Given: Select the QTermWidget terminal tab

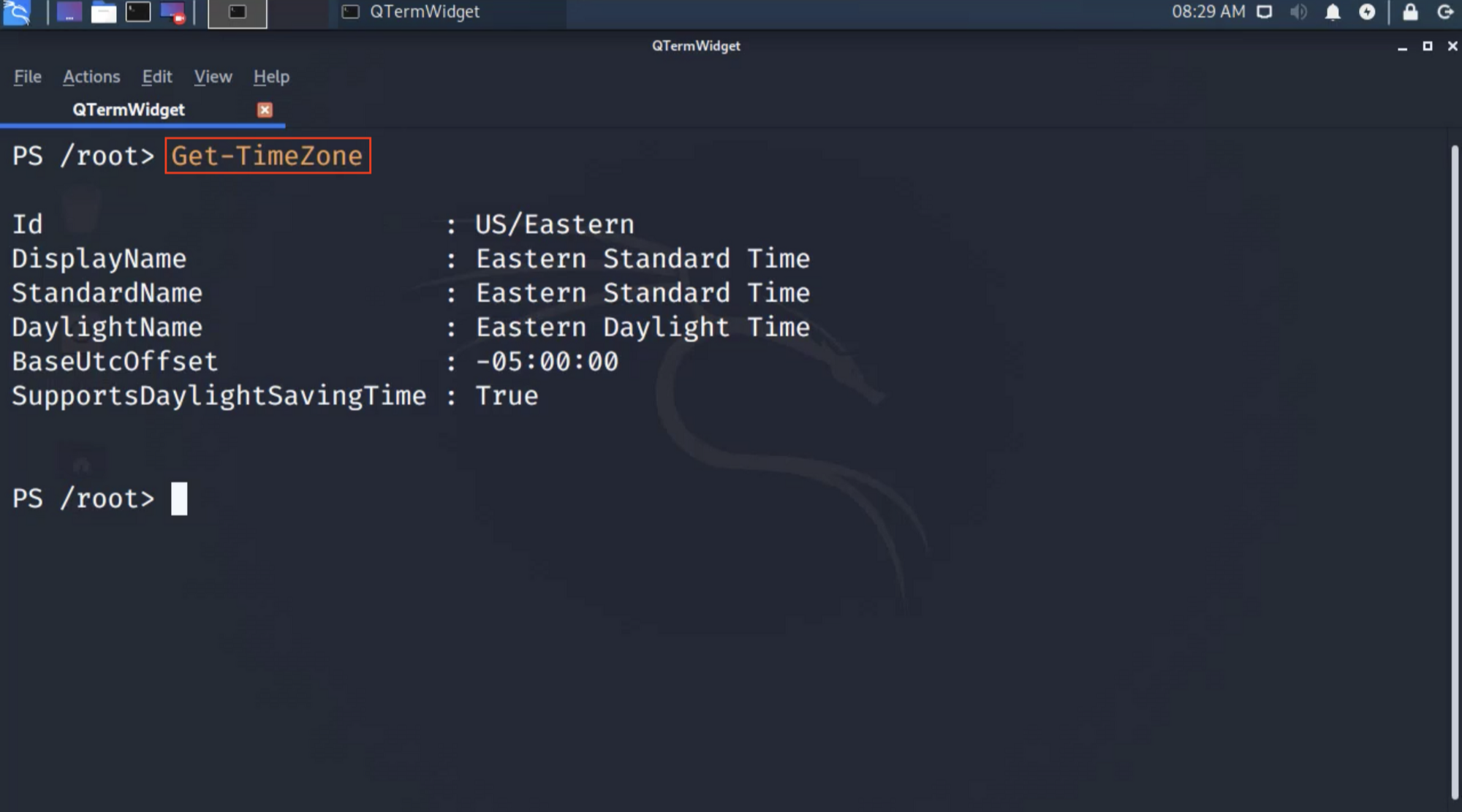Looking at the screenshot, I should (129, 110).
